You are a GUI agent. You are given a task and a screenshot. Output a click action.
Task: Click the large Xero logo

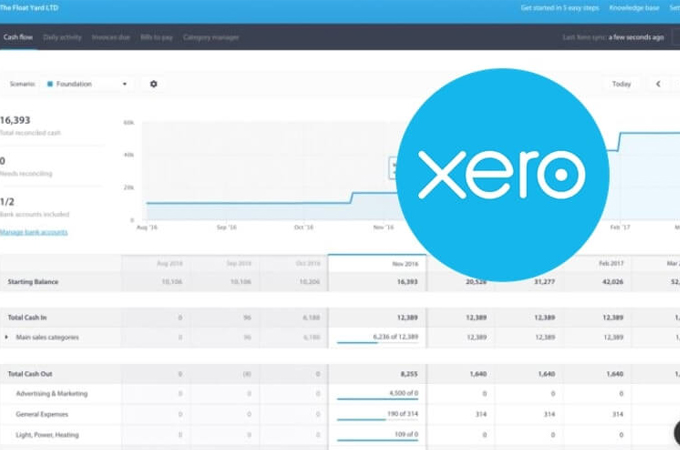click(501, 176)
